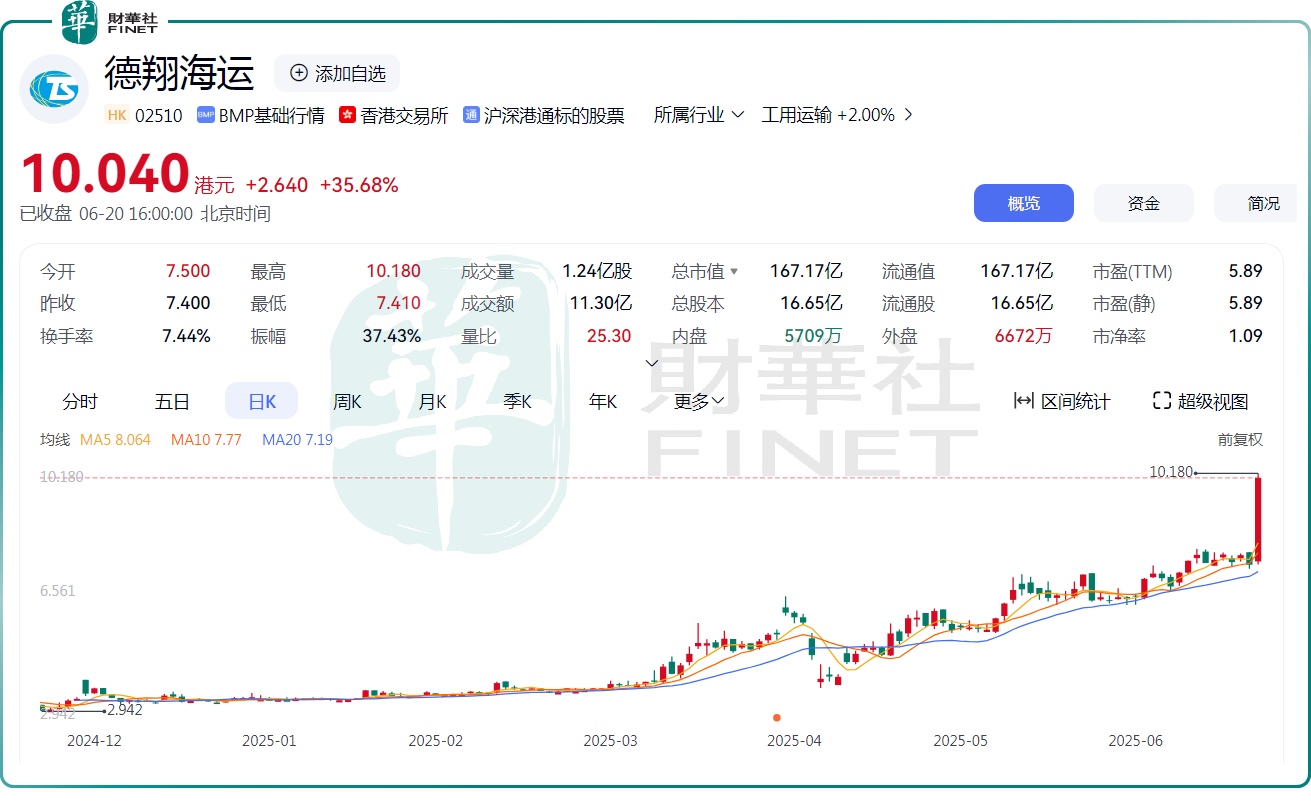Viewport: 1311px width, 808px height.
Task: Click the 2025-04 date axis label
Action: [794, 741]
